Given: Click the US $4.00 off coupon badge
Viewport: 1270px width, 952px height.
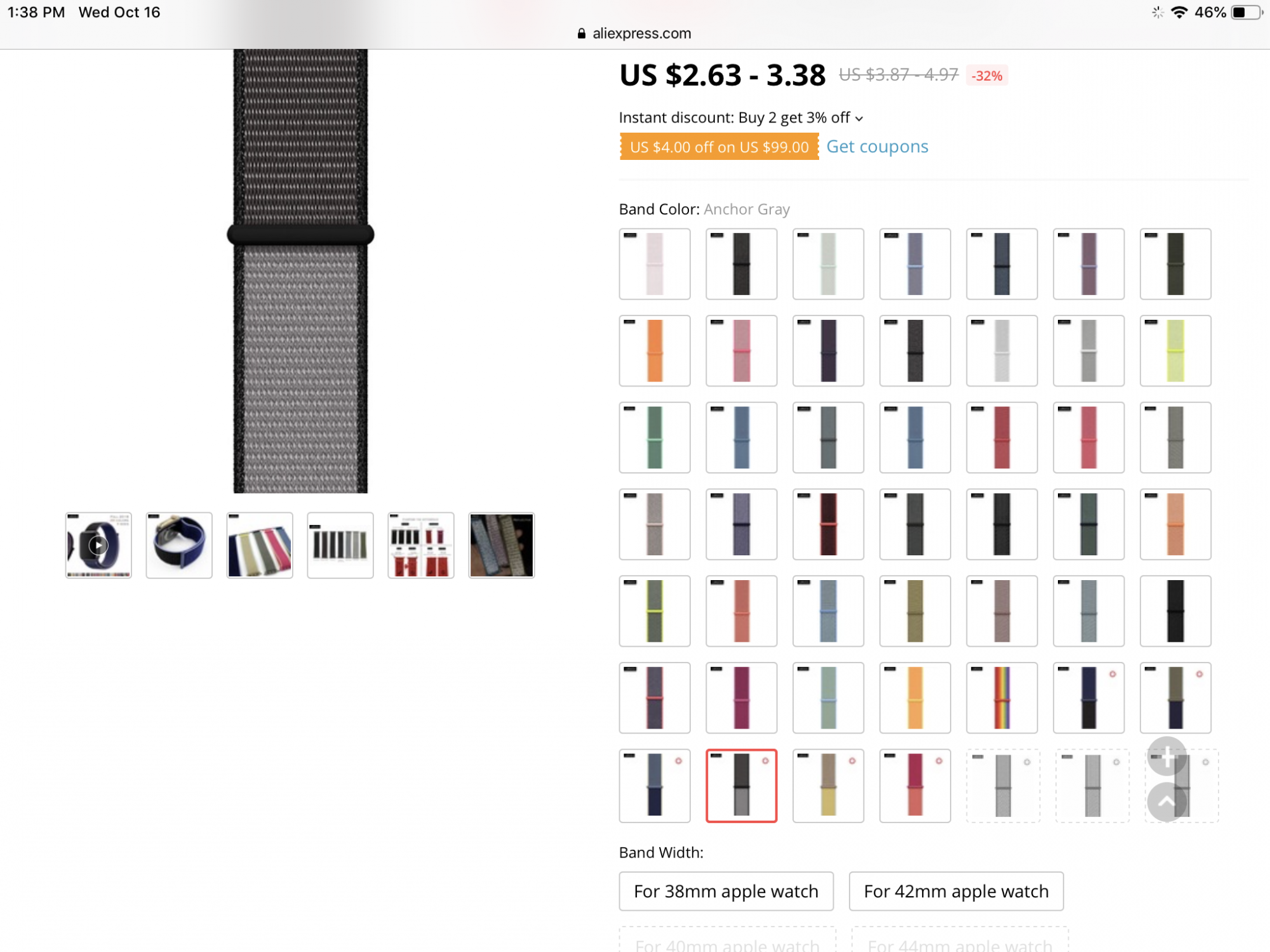Looking at the screenshot, I should (719, 147).
